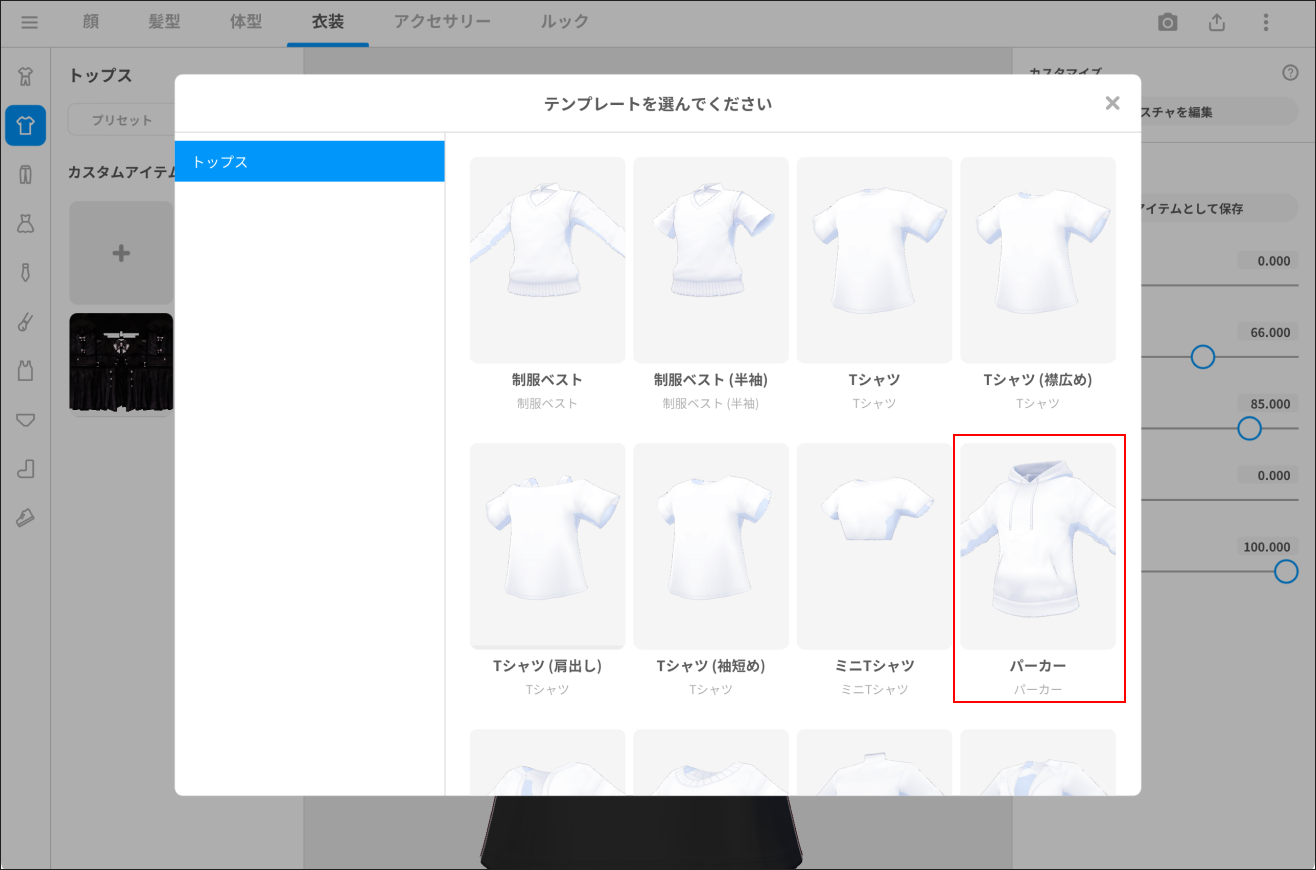Select the dress one-piece sidebar icon

pyautogui.click(x=26, y=223)
